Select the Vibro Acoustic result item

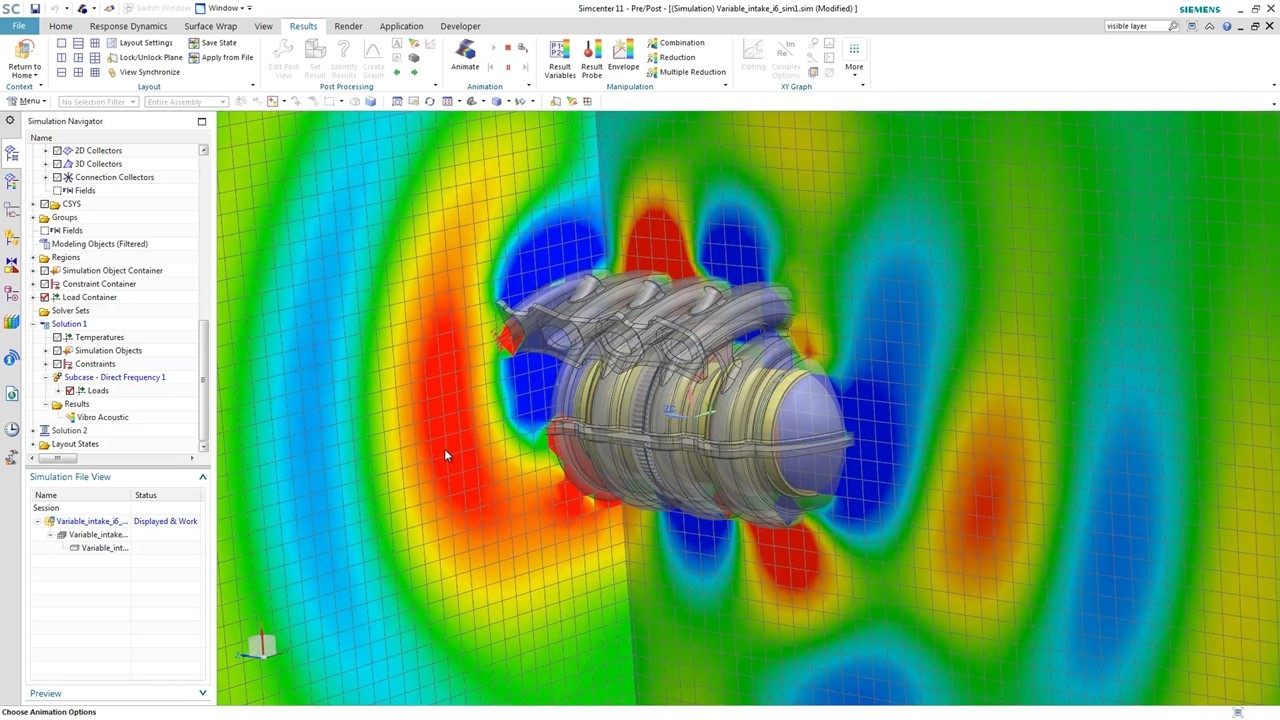coord(103,417)
